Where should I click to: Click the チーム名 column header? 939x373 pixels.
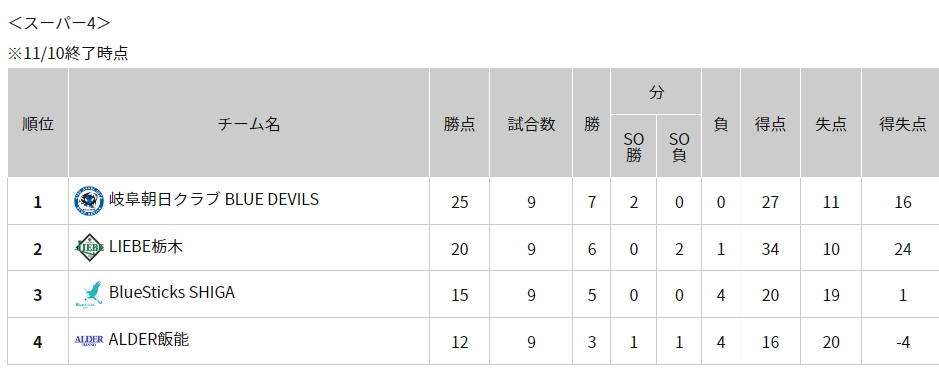point(249,124)
